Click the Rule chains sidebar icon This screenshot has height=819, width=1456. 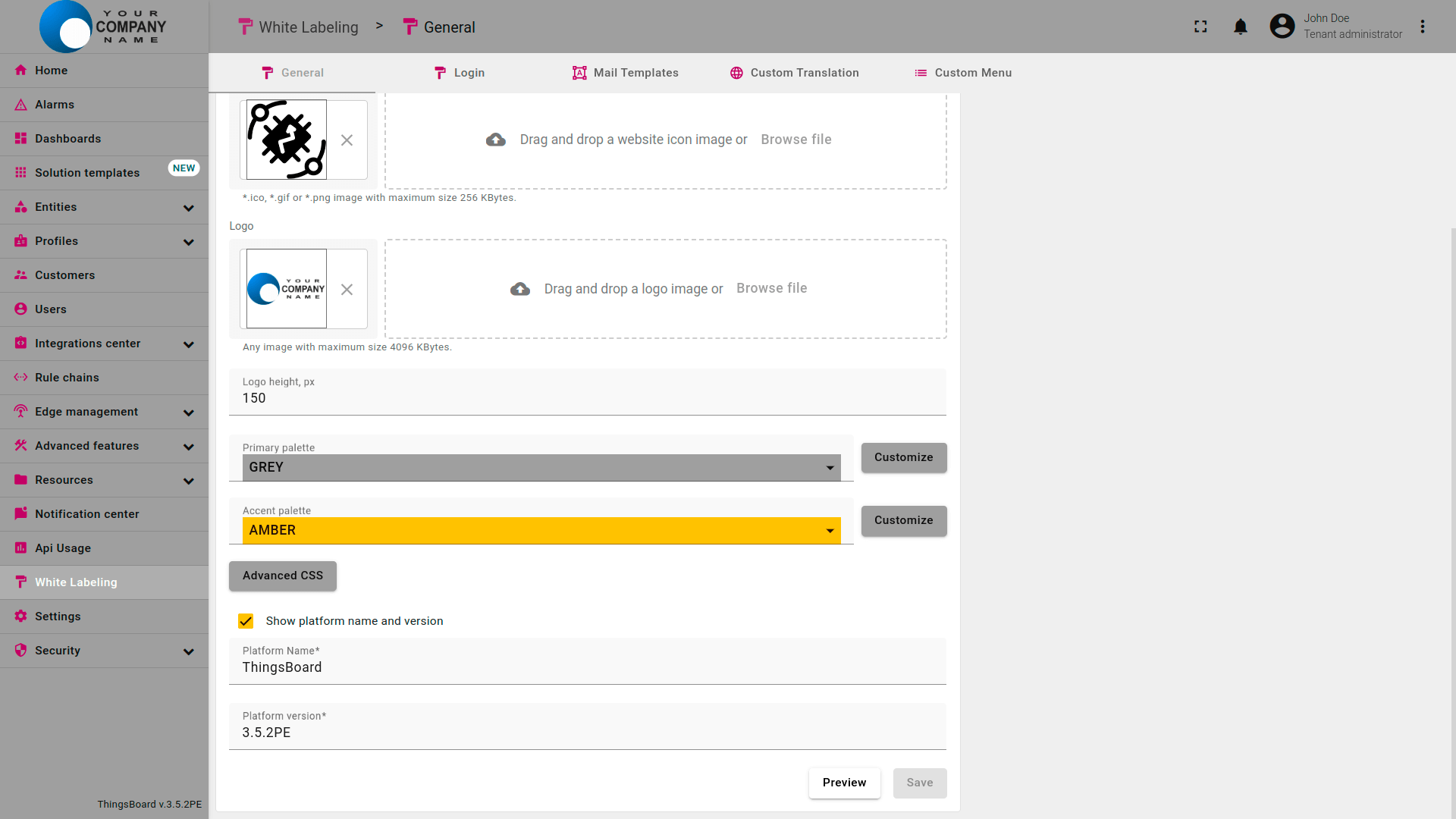20,378
